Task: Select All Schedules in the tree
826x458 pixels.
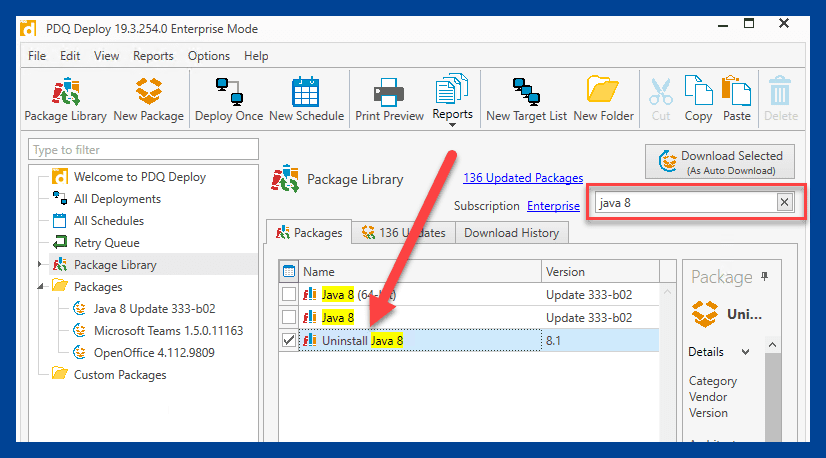Action: pos(109,221)
